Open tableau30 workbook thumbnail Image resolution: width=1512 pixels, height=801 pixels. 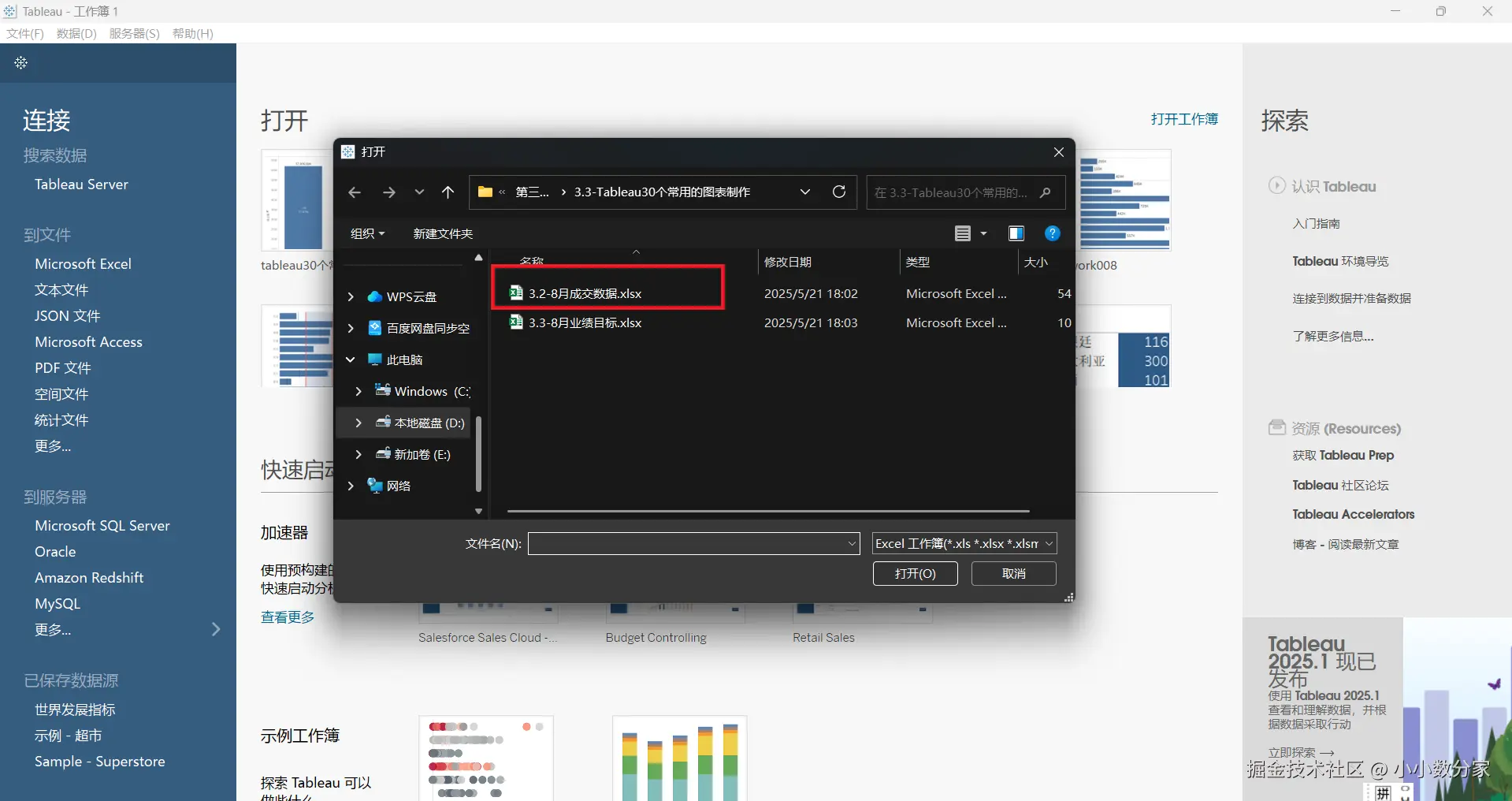[297, 200]
